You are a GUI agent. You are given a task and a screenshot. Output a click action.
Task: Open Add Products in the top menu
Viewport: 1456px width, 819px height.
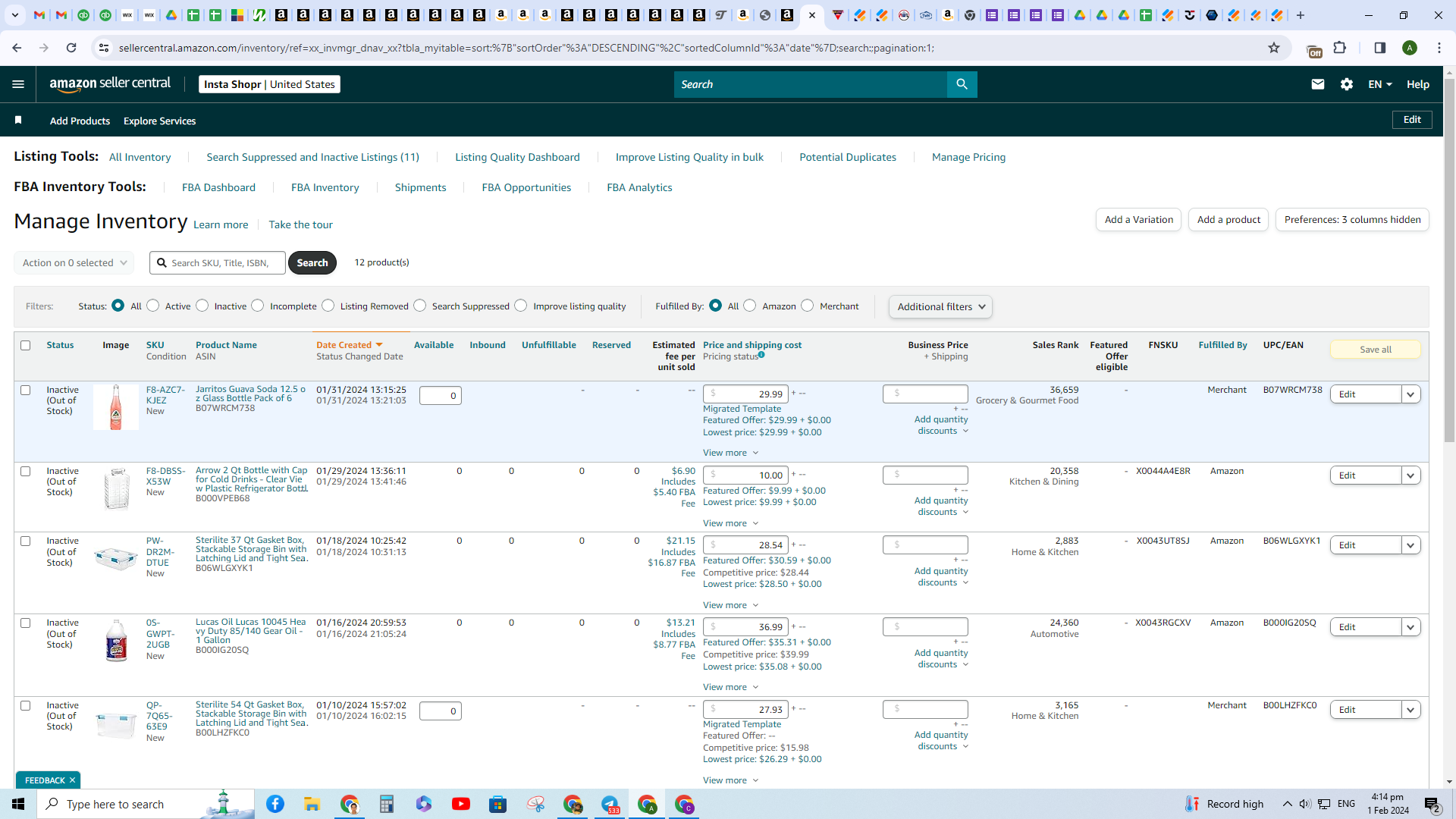tap(80, 121)
